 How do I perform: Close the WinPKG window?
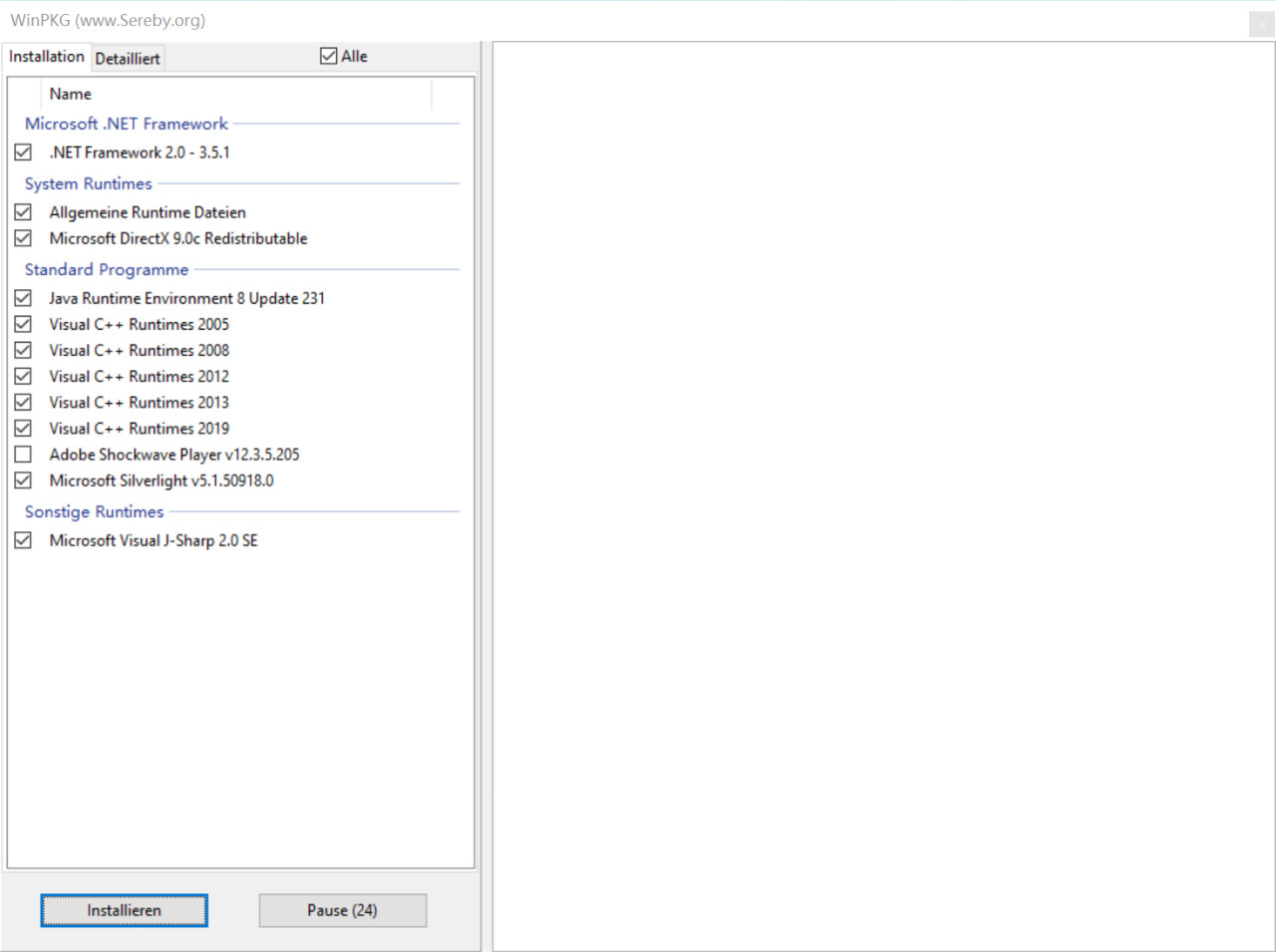pos(1260,24)
